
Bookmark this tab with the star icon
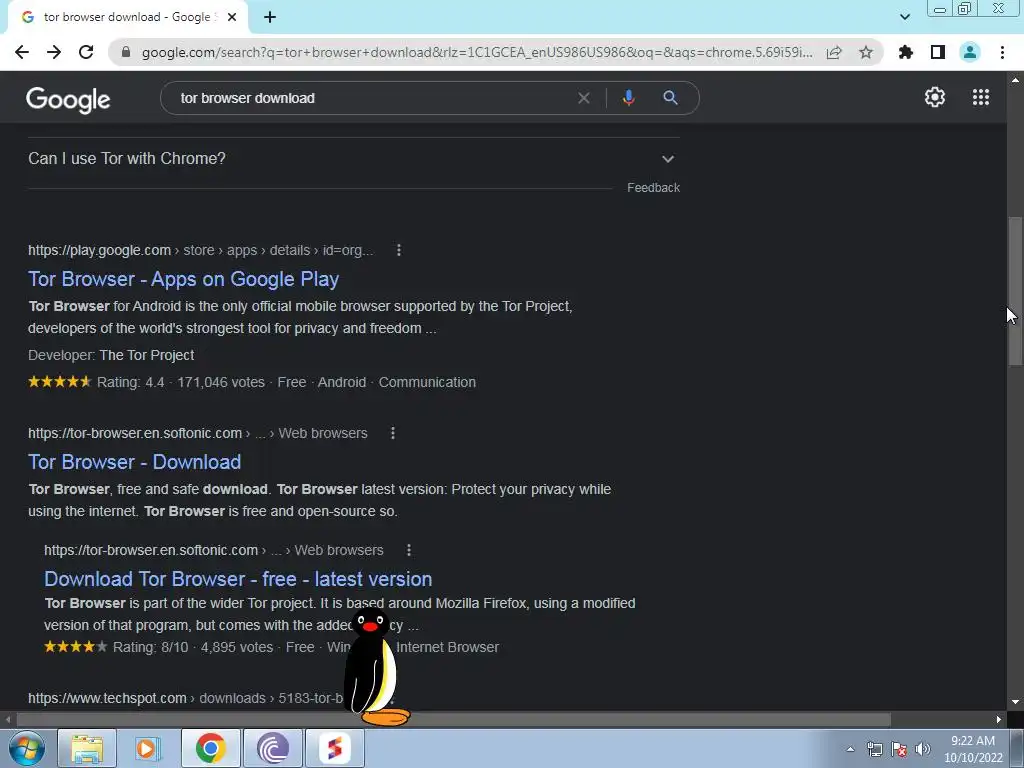866,52
